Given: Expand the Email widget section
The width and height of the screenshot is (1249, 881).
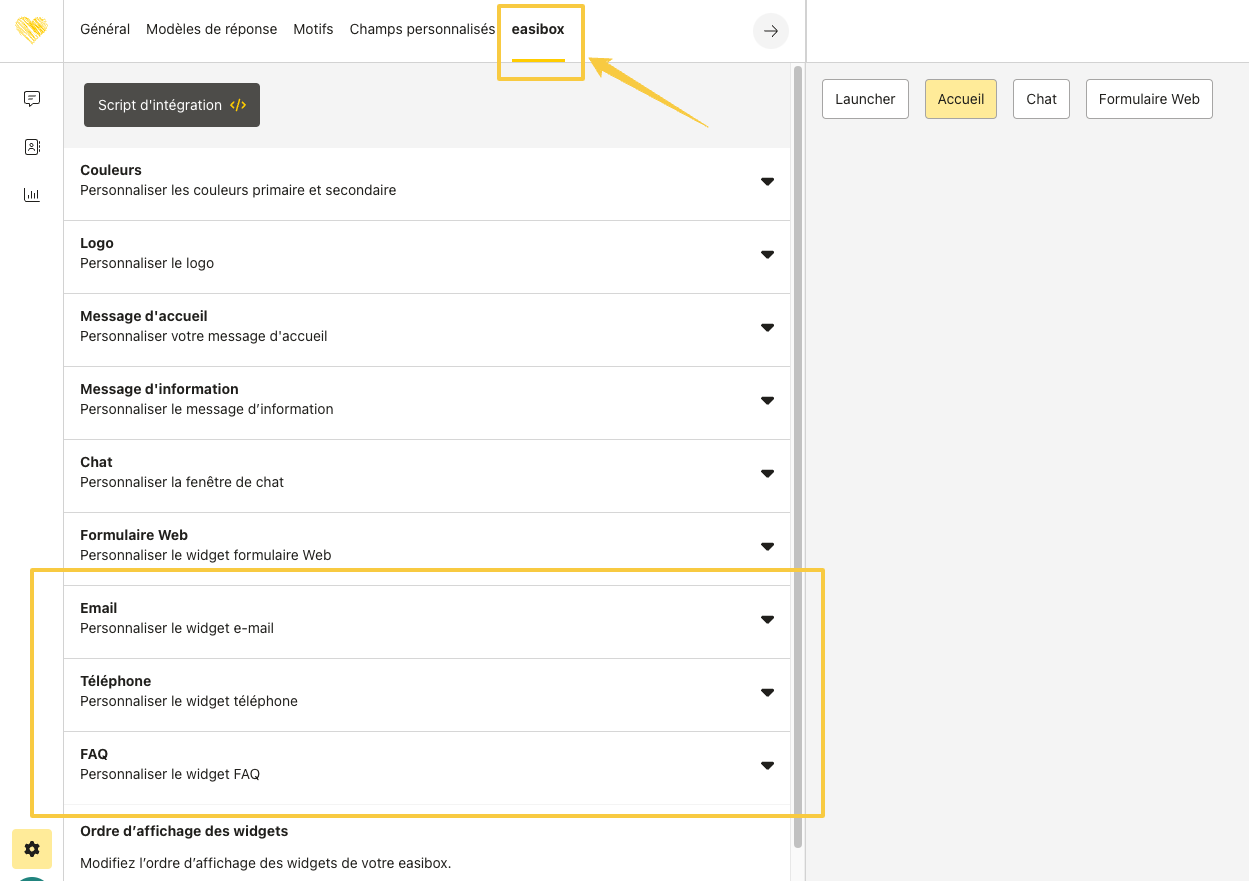Looking at the screenshot, I should [x=767, y=619].
